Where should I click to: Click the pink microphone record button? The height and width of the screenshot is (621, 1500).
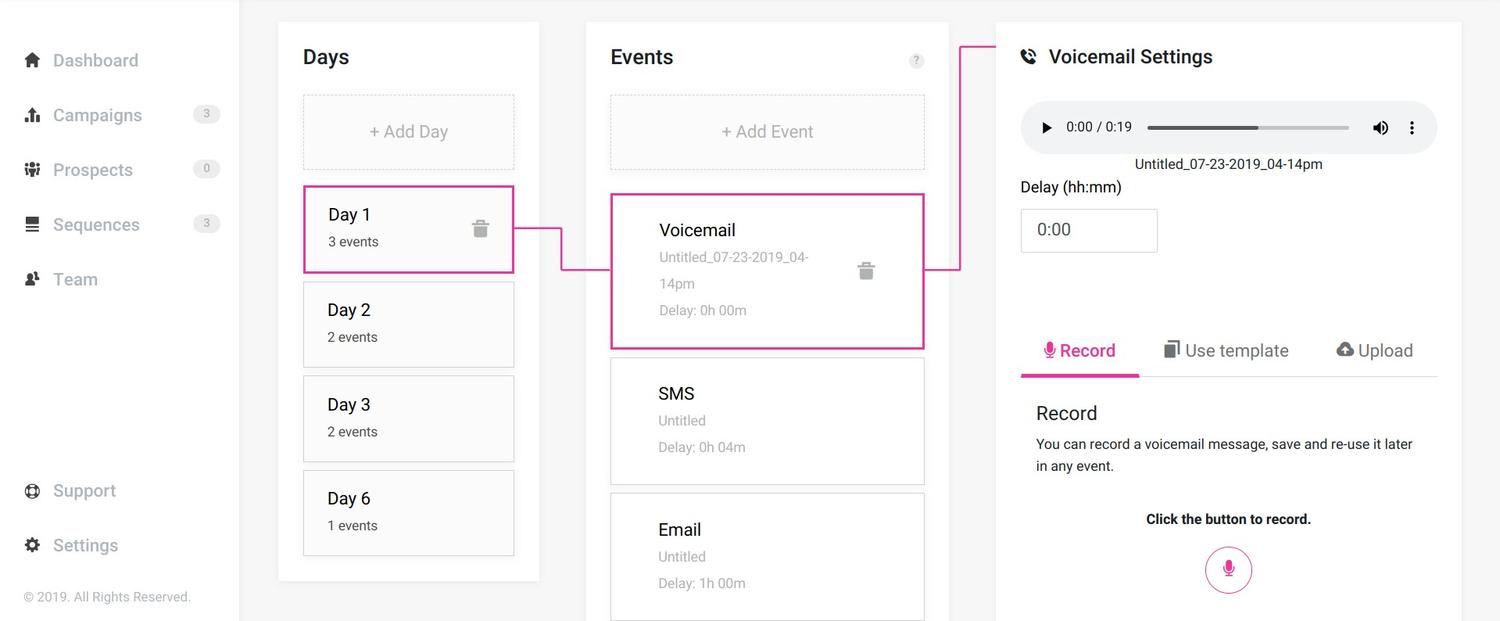pyautogui.click(x=1228, y=569)
